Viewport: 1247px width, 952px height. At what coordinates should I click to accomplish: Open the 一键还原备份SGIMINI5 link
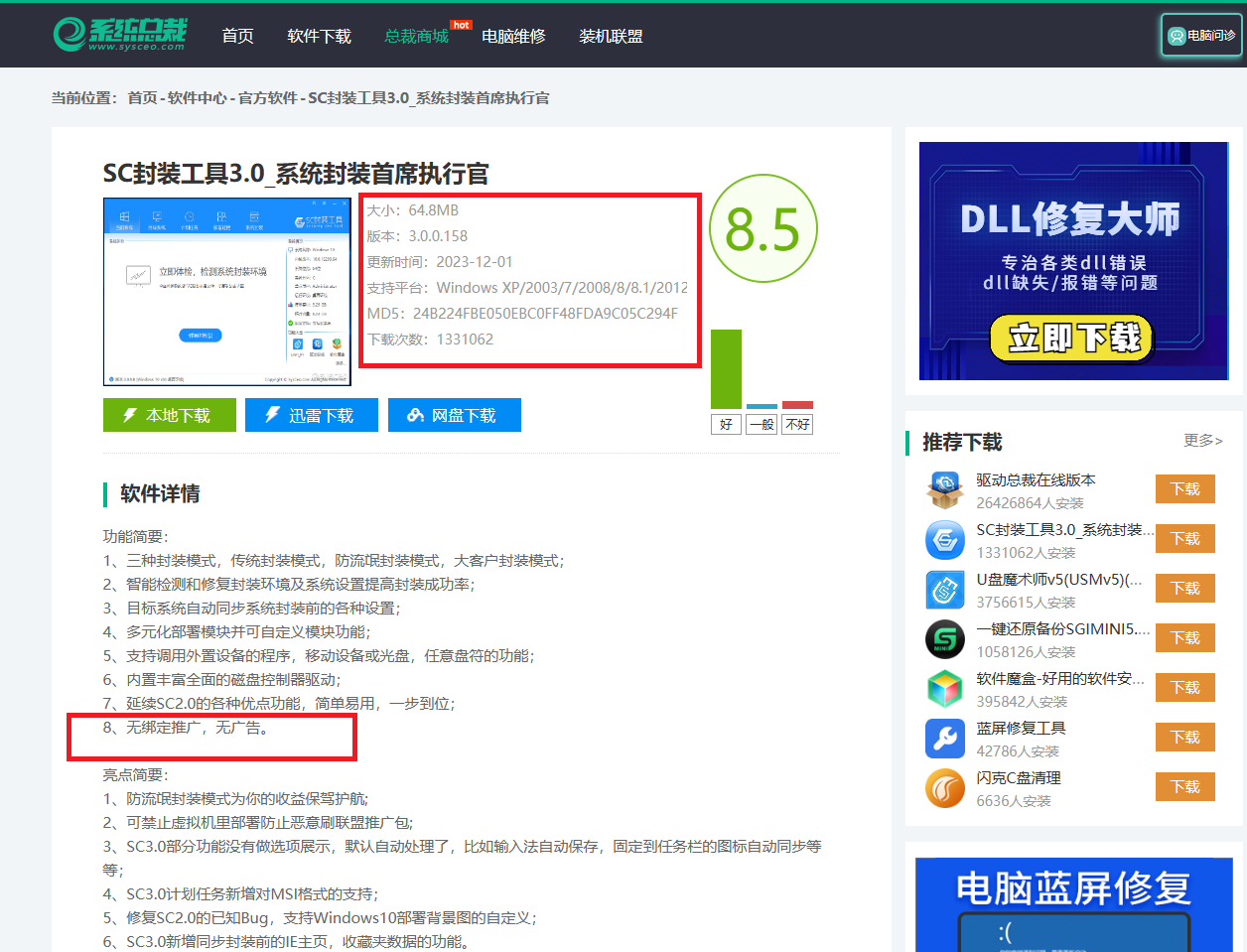(1063, 628)
